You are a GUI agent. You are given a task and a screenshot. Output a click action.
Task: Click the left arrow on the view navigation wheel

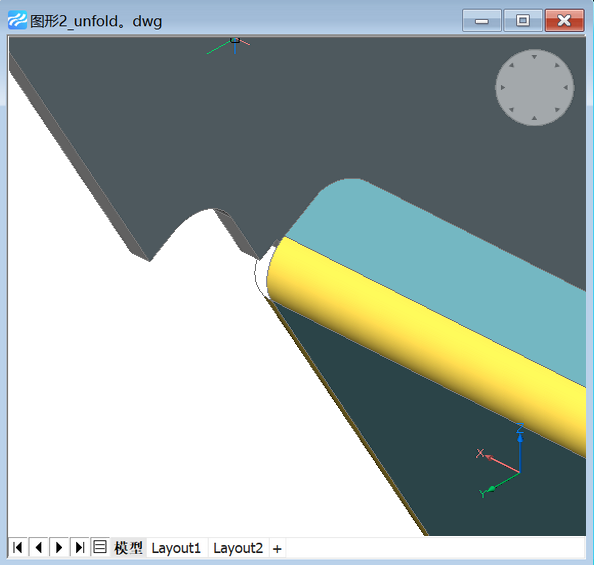click(x=503, y=87)
